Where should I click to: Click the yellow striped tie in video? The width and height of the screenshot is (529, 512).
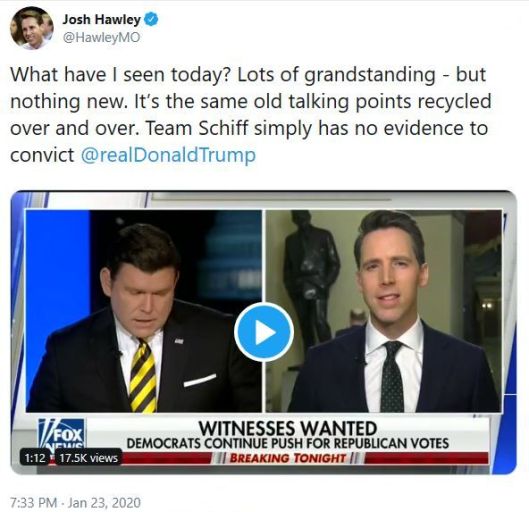[143, 376]
